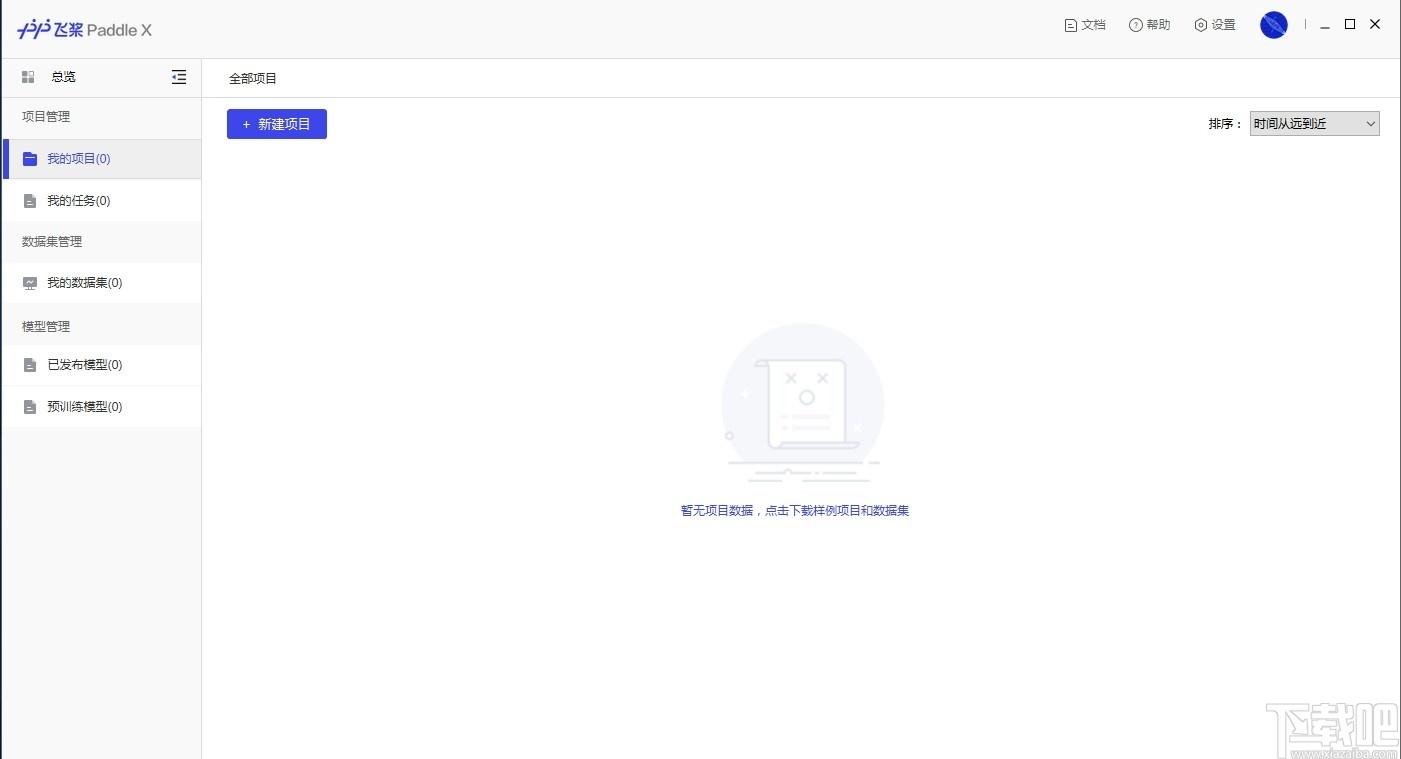This screenshot has height=759, width=1401.
Task: Click the 文档 document icon
Action: click(x=1070, y=25)
